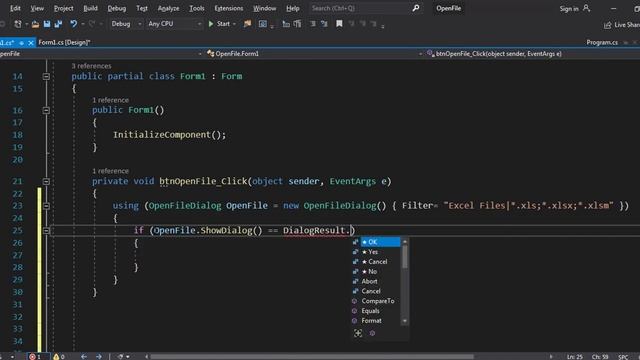640x360 pixels.
Task: Click the Open File folder icon
Action: click(x=36, y=24)
